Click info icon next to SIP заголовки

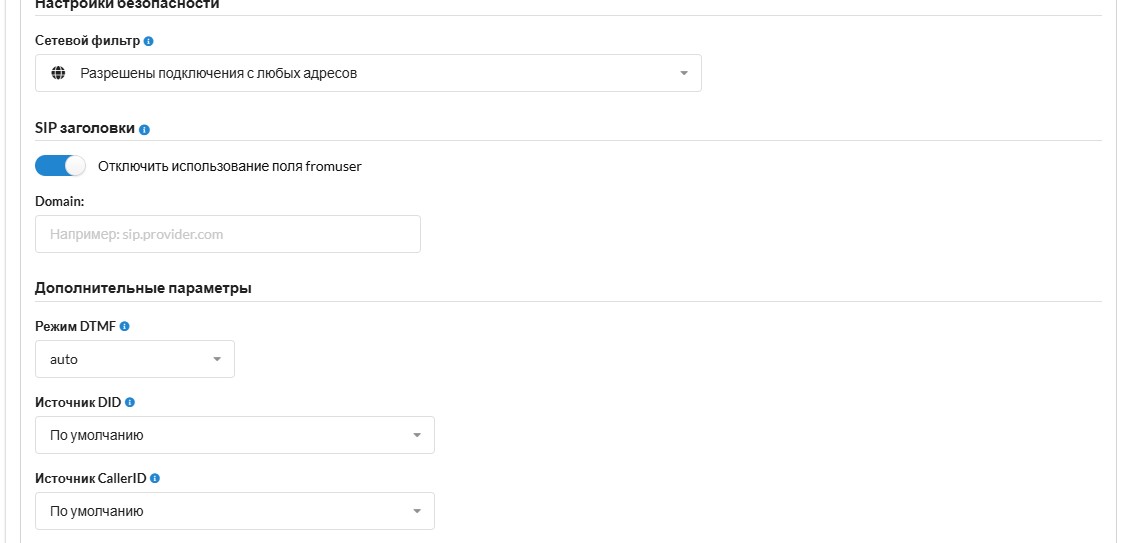144,130
